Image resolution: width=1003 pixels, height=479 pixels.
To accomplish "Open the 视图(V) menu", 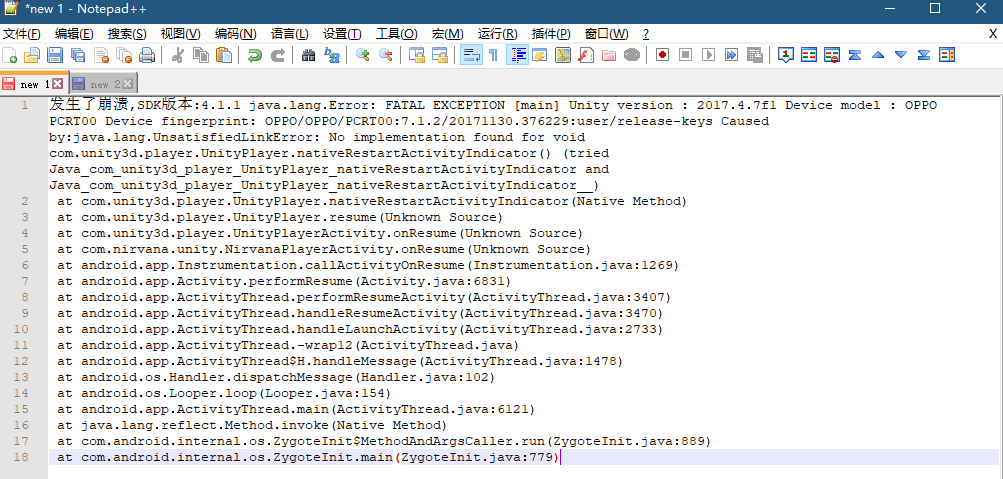I will (180, 34).
